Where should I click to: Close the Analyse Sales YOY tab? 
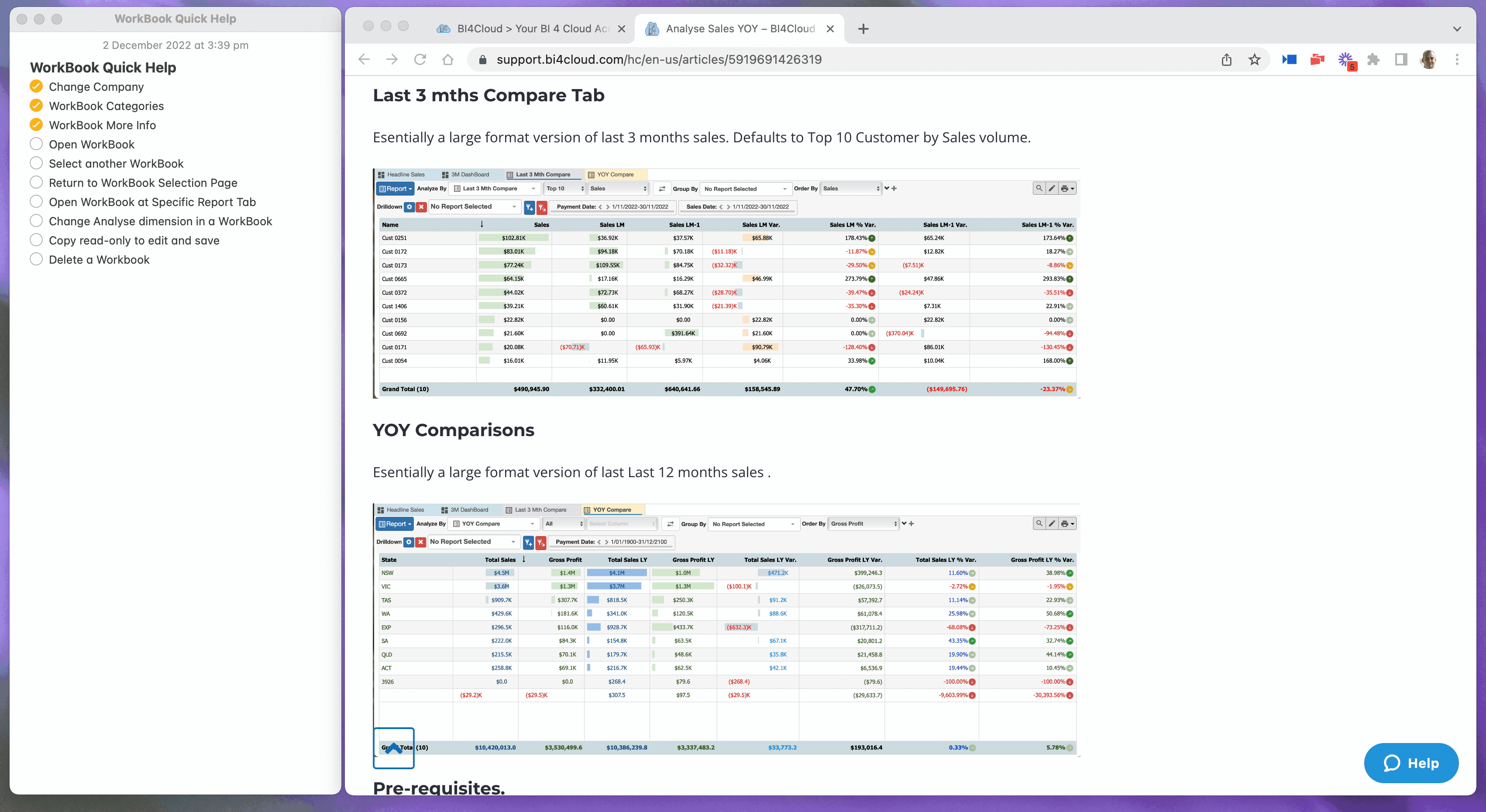[830, 29]
